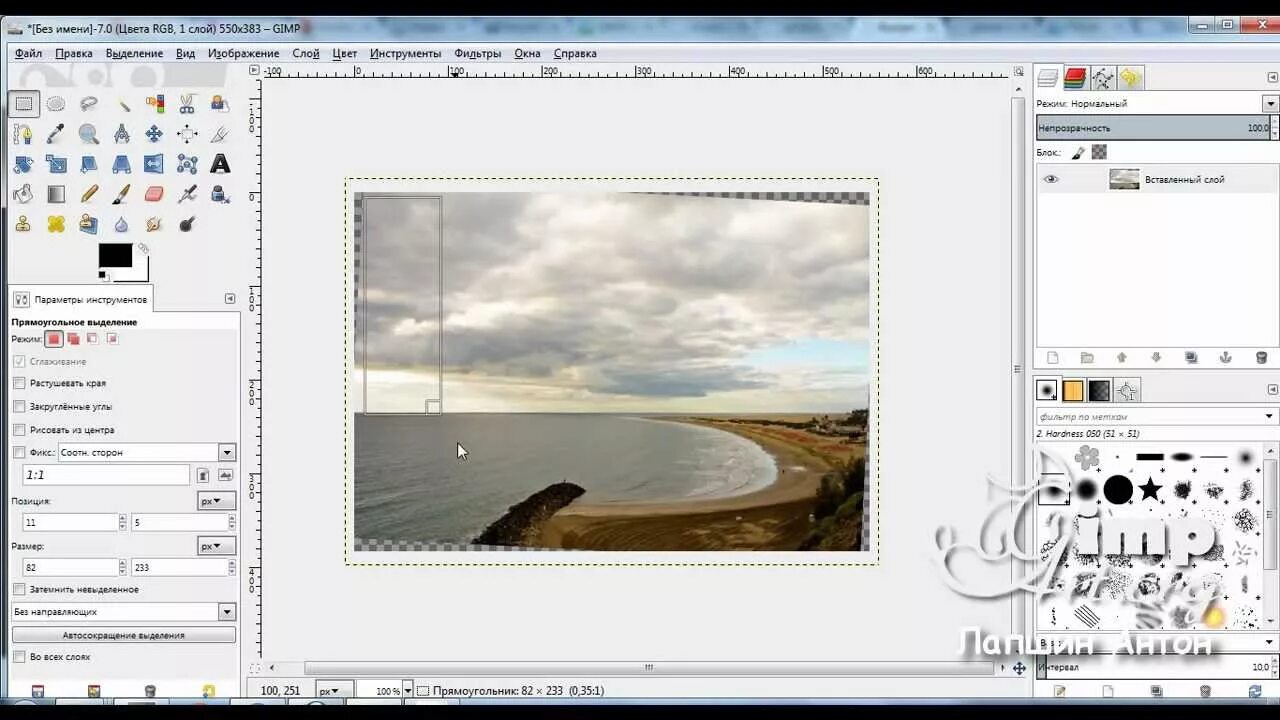Select the Cage Transform tool
Screen dimensions: 1280x720
point(187,164)
